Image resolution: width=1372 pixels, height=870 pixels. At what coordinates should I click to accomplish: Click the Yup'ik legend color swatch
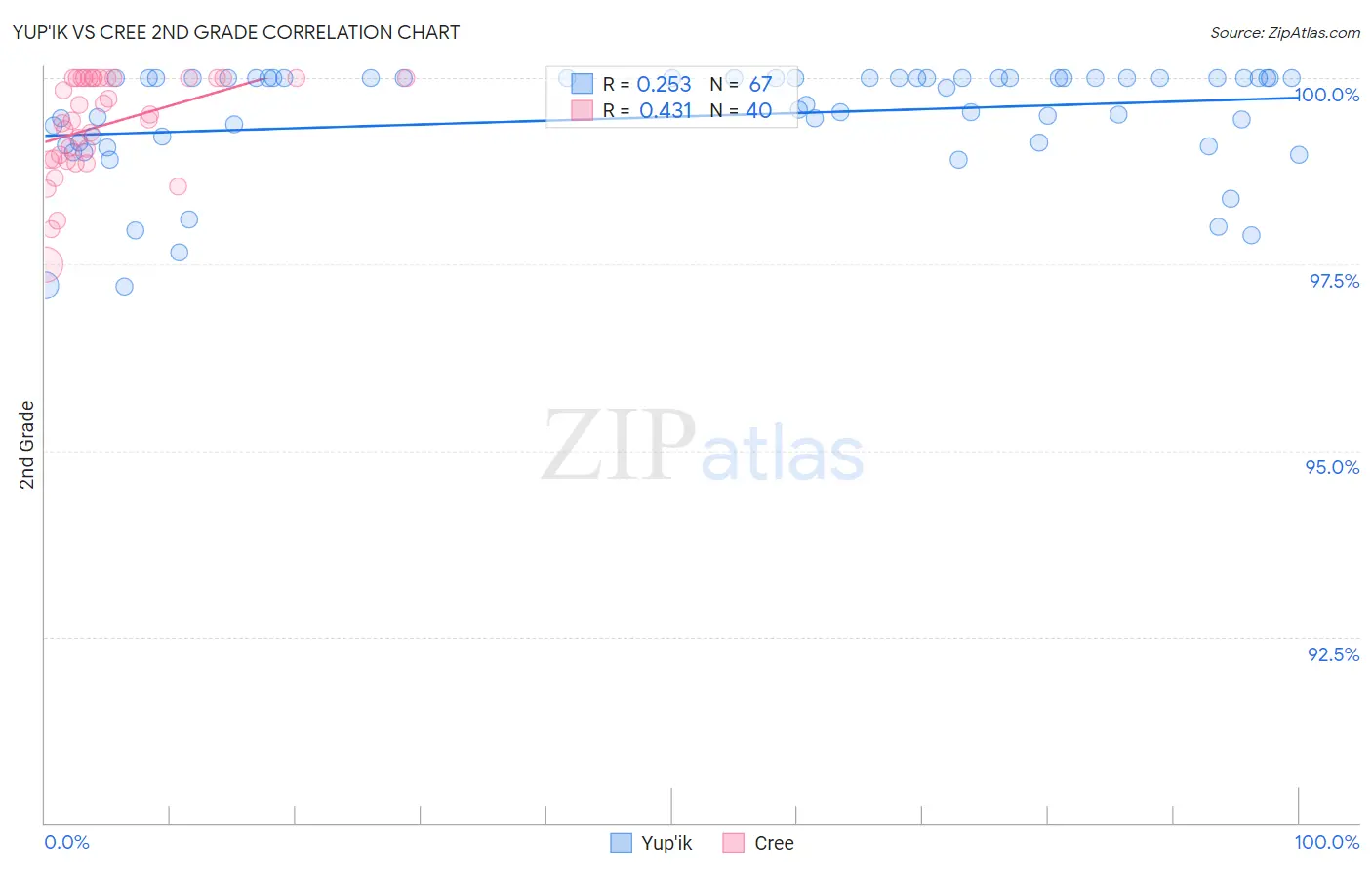tap(622, 844)
